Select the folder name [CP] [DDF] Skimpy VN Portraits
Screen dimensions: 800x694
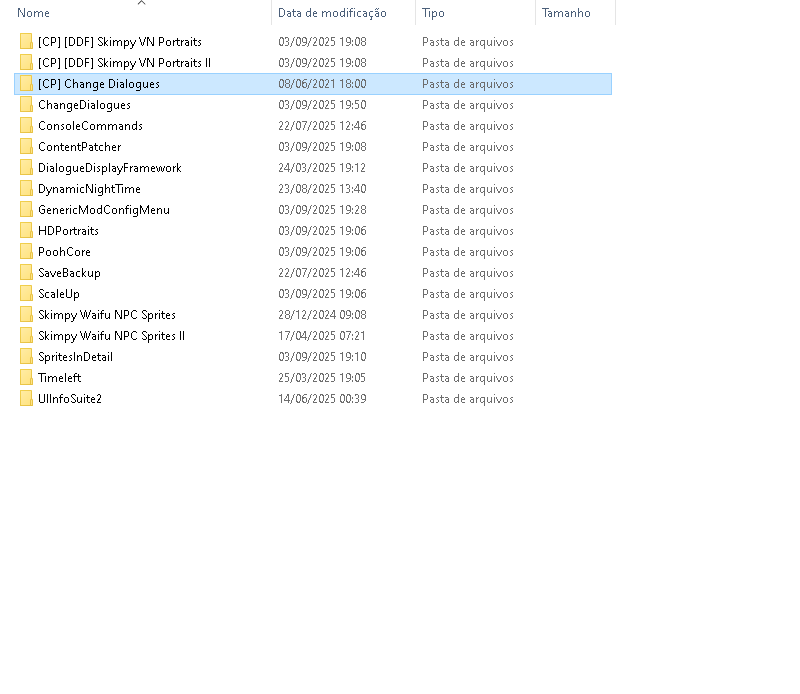(x=120, y=42)
